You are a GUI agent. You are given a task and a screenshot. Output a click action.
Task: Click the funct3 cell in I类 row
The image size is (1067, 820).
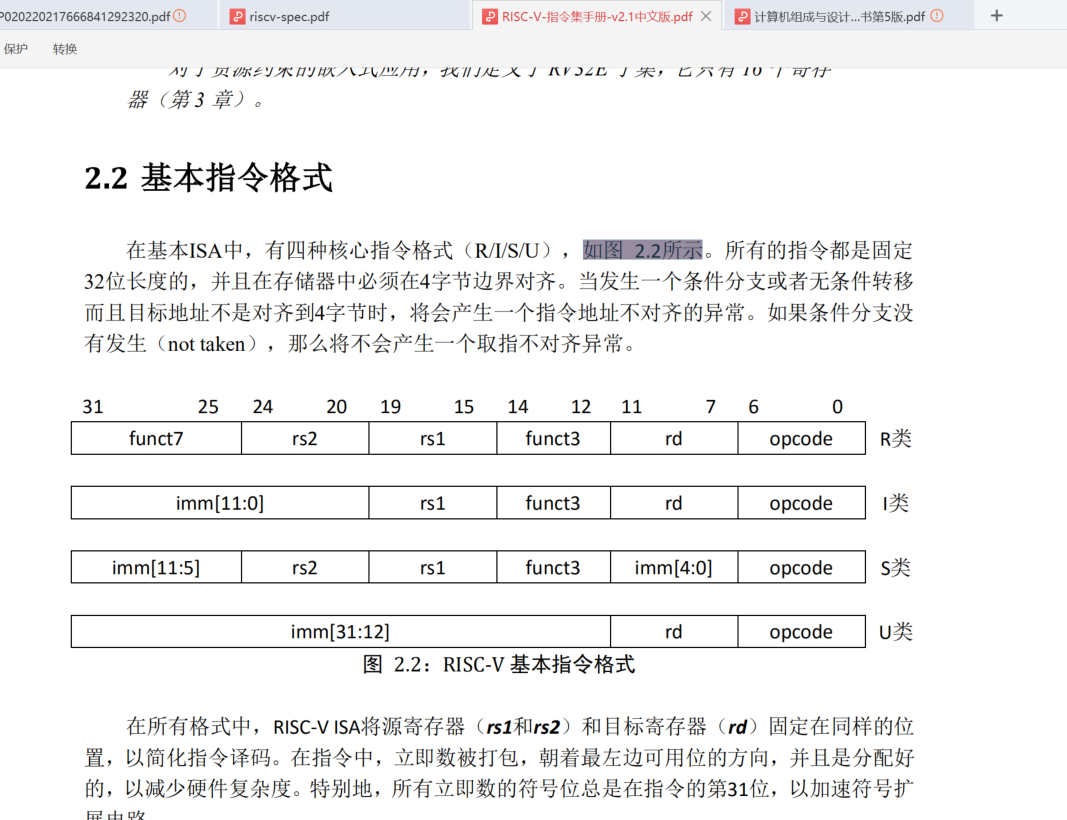pyautogui.click(x=553, y=503)
